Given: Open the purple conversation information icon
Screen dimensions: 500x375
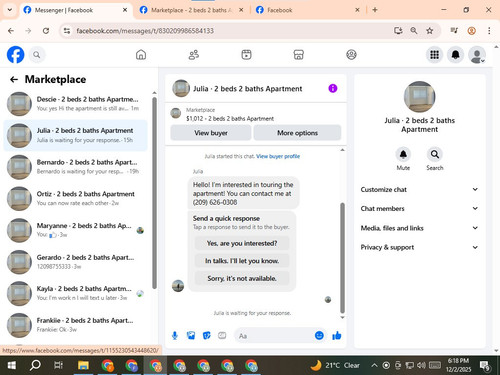Looking at the screenshot, I should pos(333,88).
